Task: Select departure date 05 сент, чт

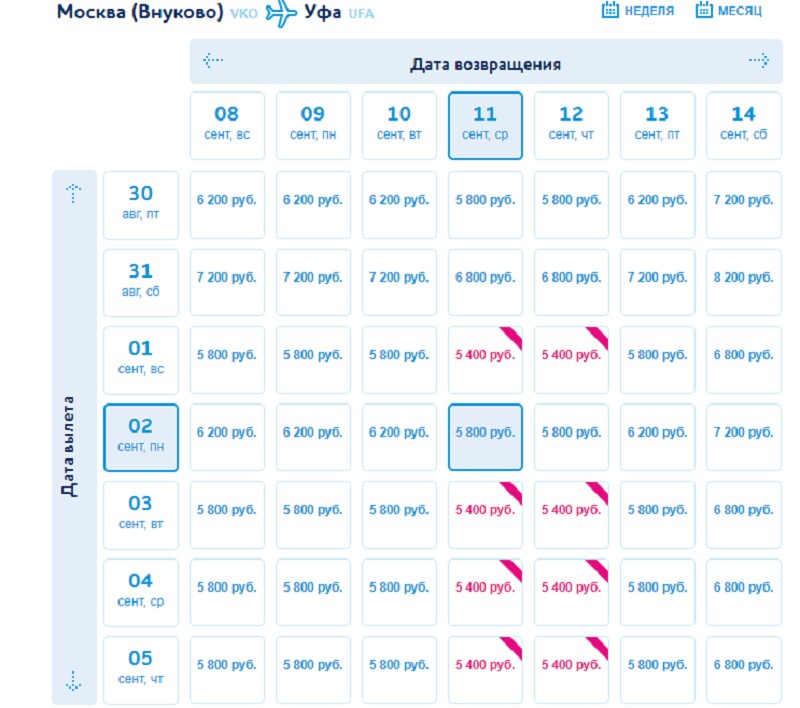Action: [x=141, y=669]
